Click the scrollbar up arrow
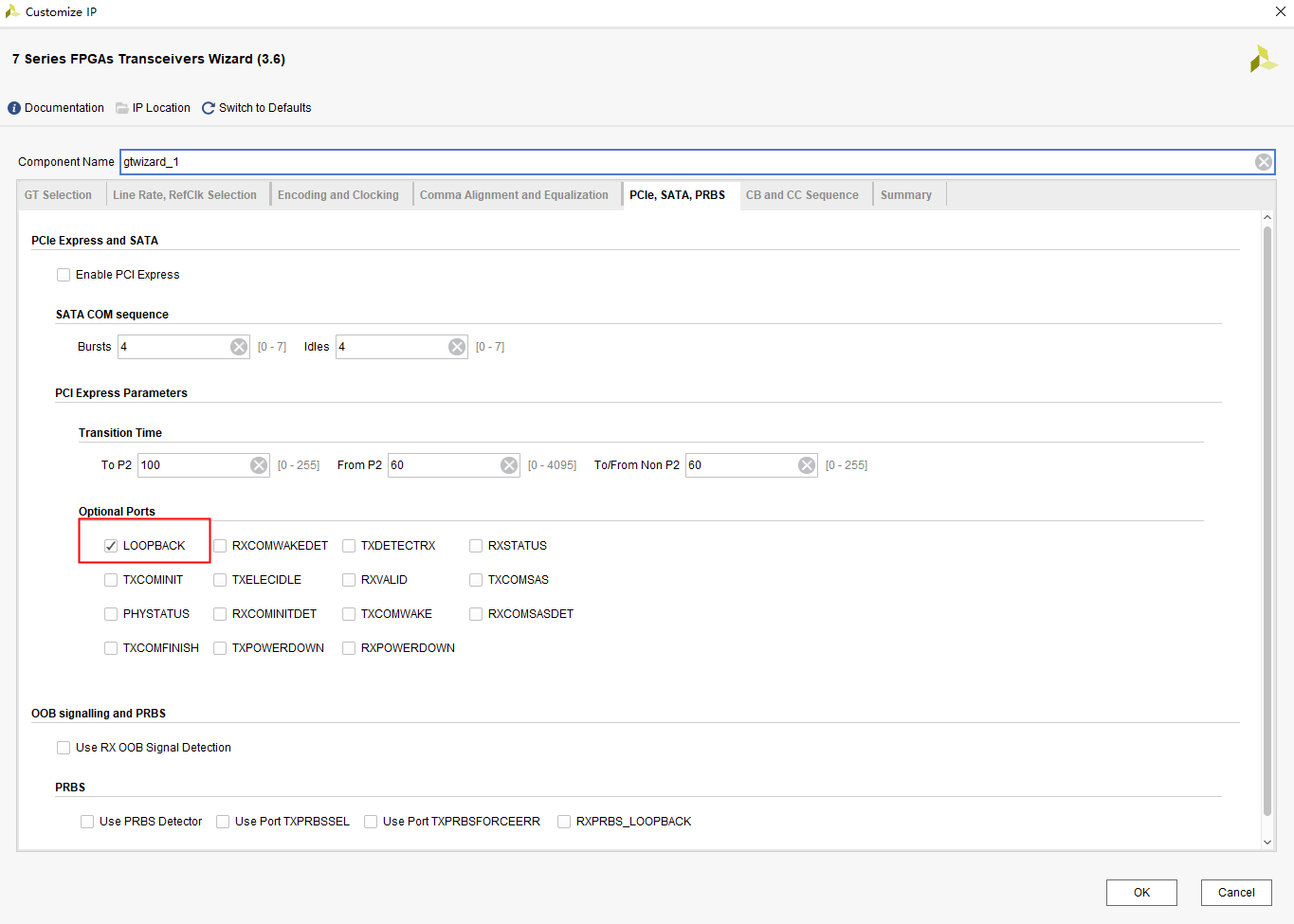The height and width of the screenshot is (924, 1294). click(1267, 218)
